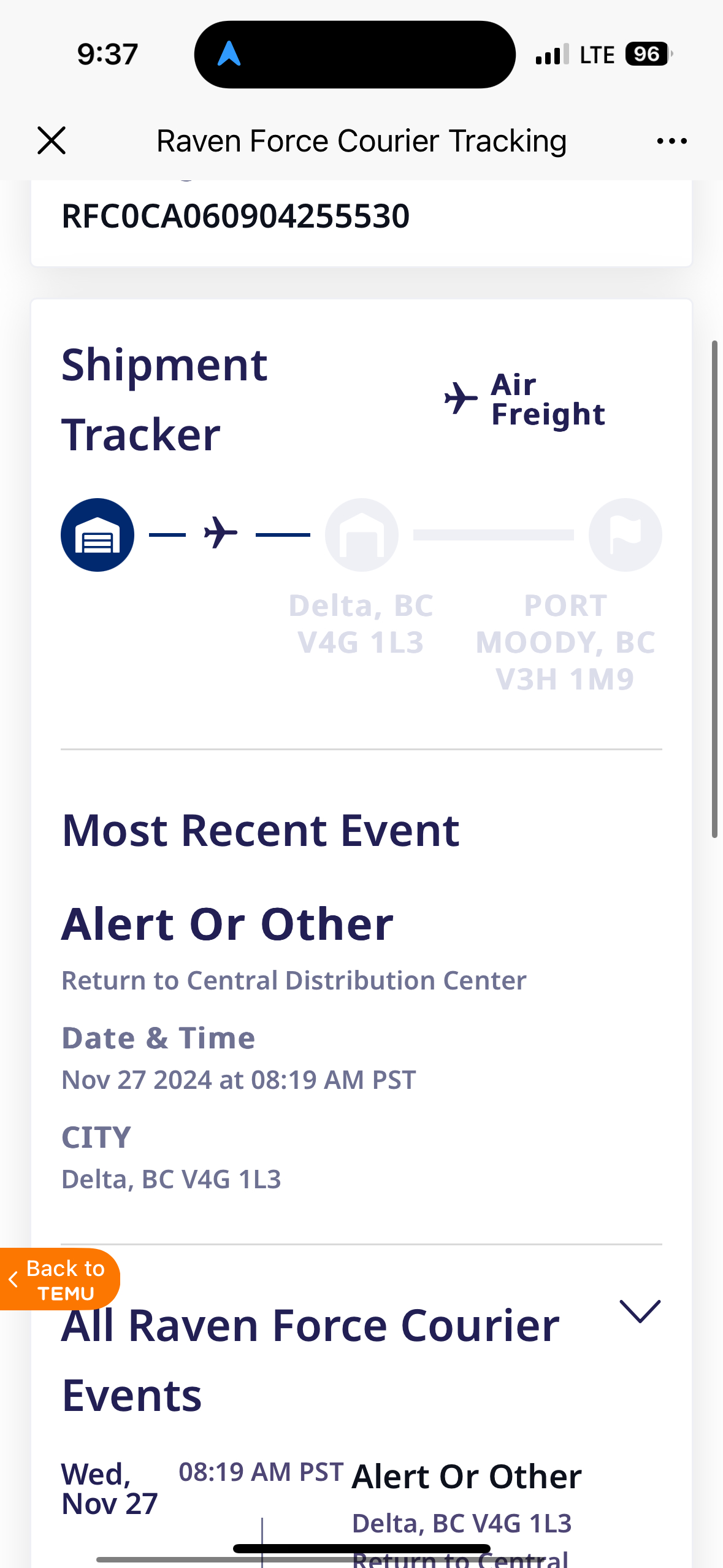
Task: Go back to Temu with orange button
Action: coord(59,1279)
